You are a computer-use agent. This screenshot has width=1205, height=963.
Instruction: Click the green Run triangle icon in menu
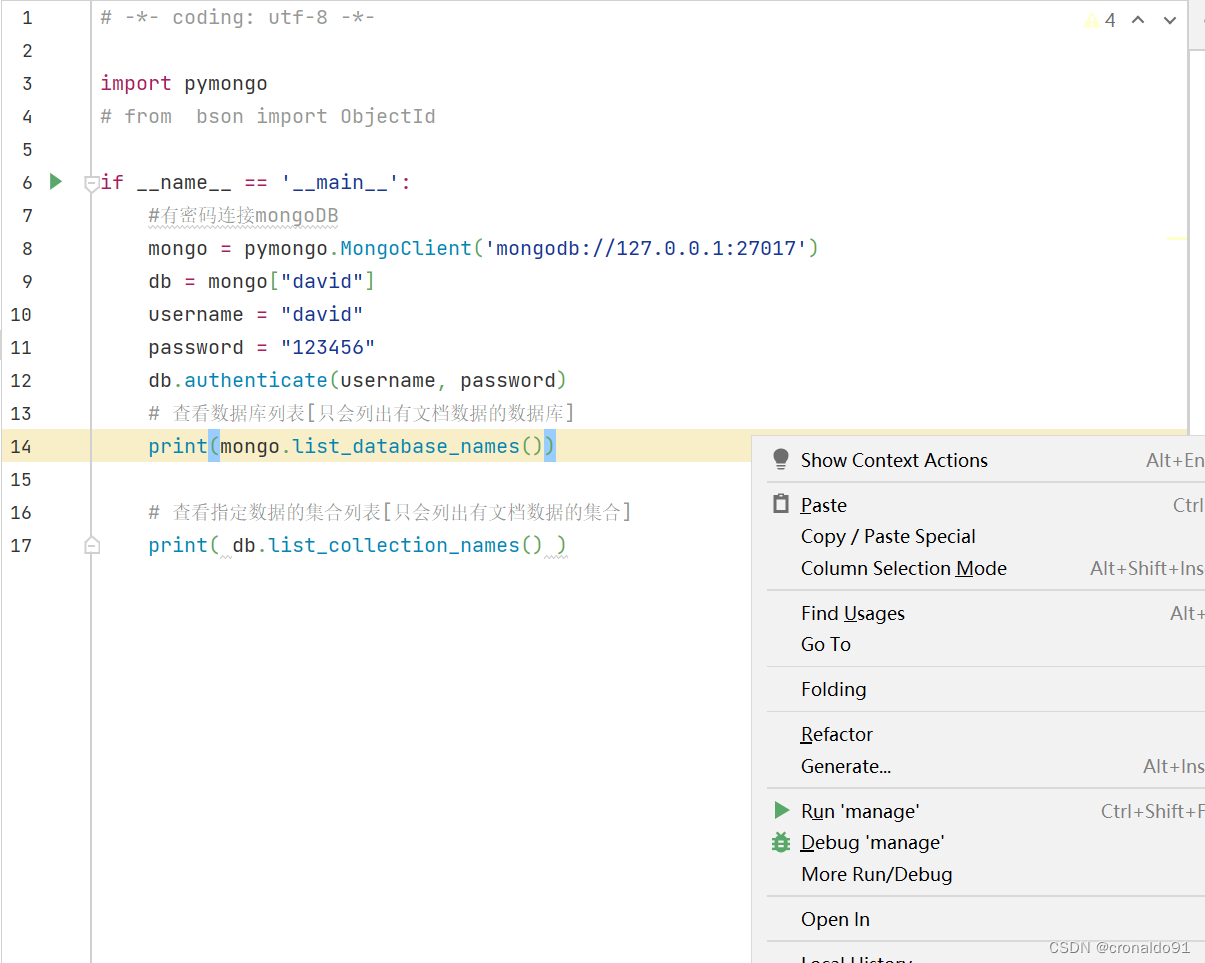tap(781, 810)
